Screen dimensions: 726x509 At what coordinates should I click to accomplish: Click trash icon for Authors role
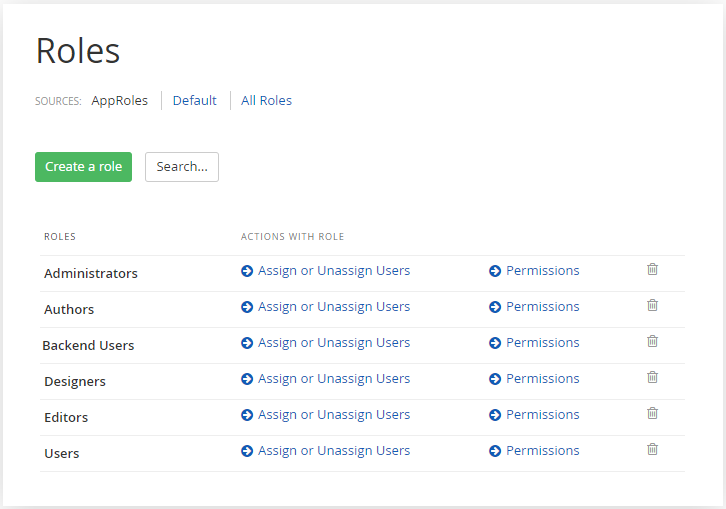pyautogui.click(x=652, y=306)
